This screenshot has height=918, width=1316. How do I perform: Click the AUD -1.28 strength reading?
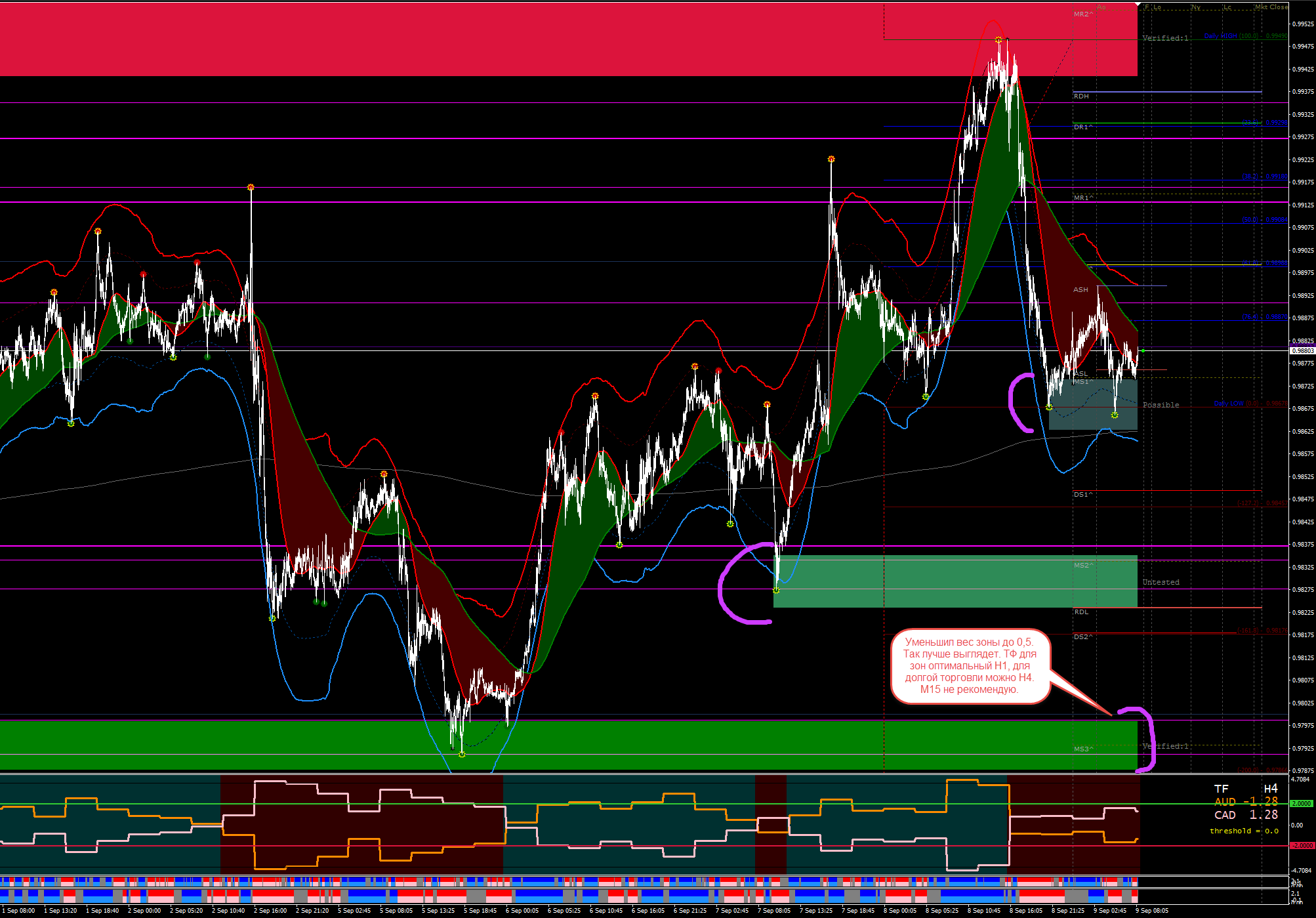tap(1246, 802)
